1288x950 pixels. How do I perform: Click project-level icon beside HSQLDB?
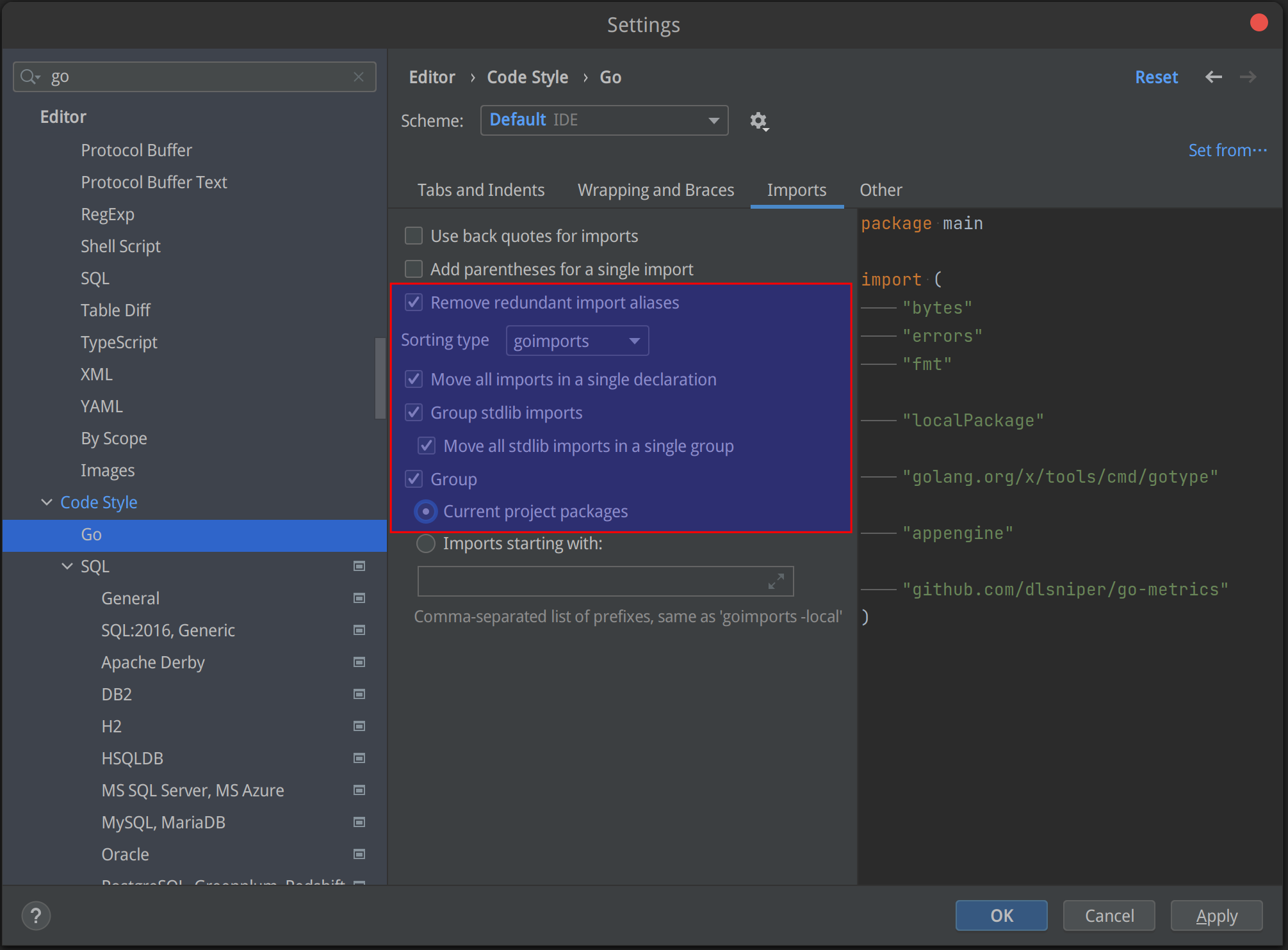tap(359, 758)
